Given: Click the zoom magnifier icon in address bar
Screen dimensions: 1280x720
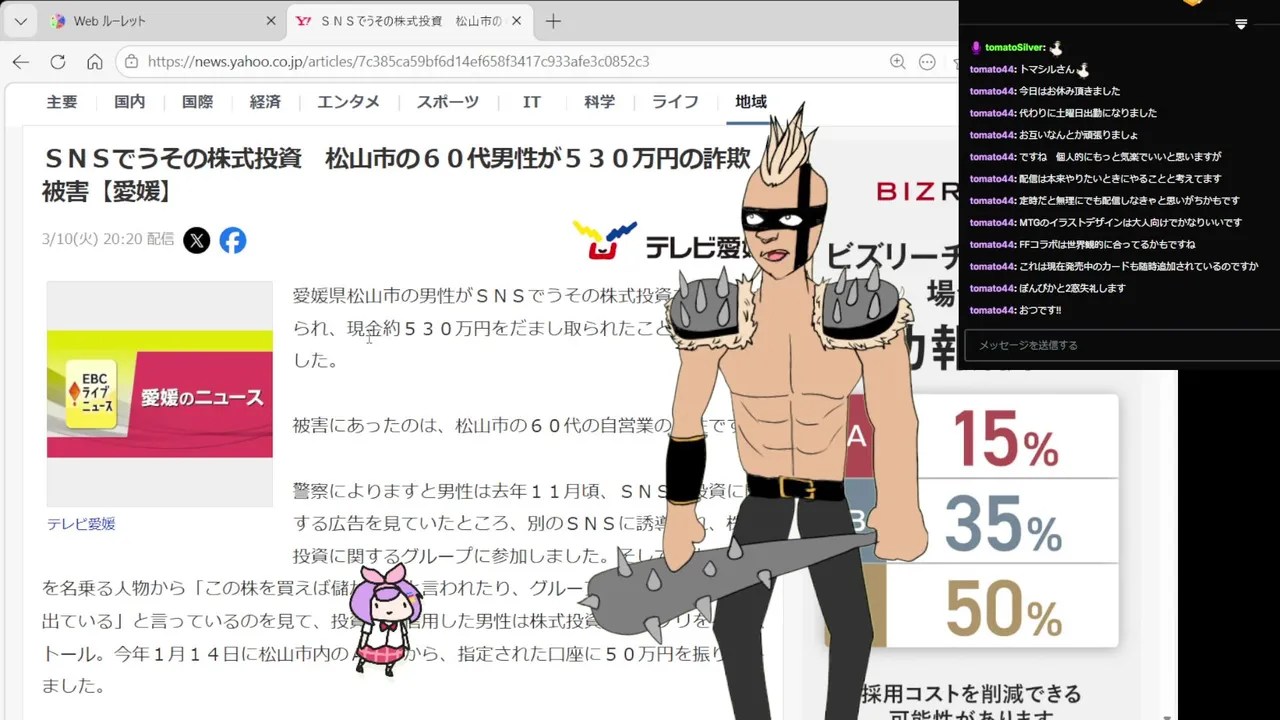Looking at the screenshot, I should click(897, 61).
